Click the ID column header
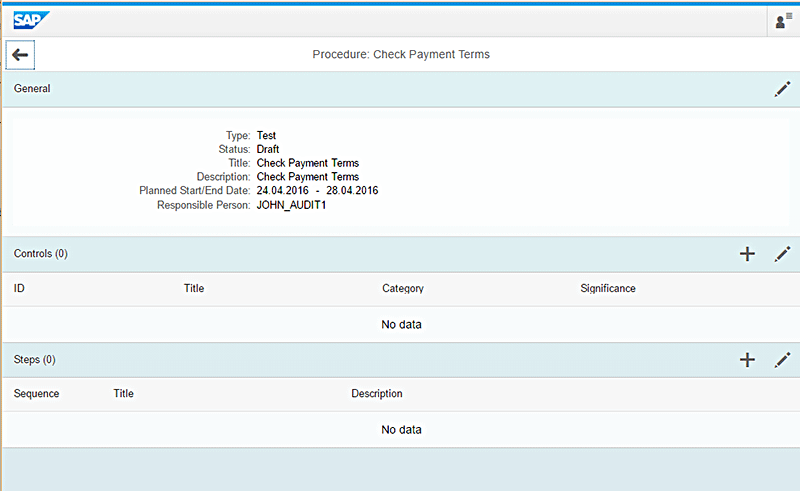The image size is (800, 491). (x=19, y=289)
